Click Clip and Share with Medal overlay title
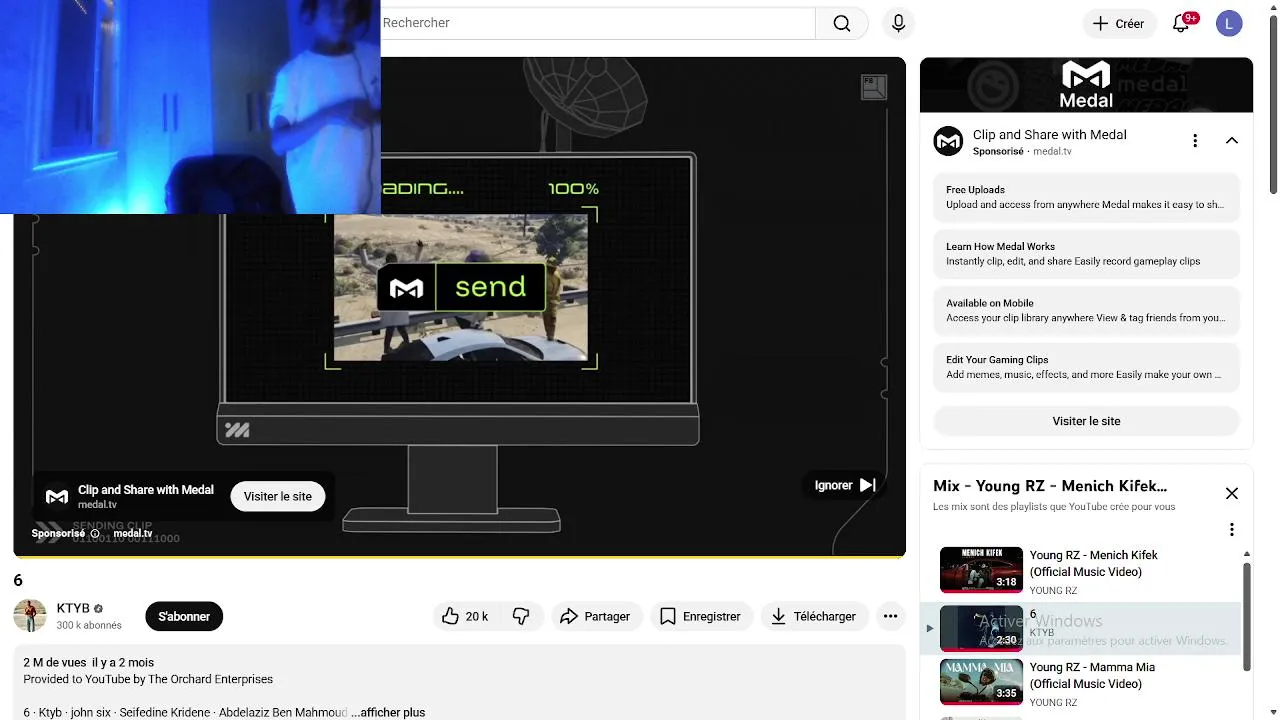 coord(146,490)
